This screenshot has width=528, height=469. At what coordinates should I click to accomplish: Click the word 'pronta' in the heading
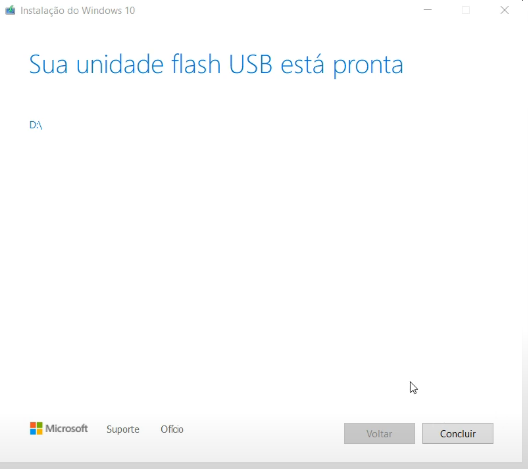pos(368,66)
